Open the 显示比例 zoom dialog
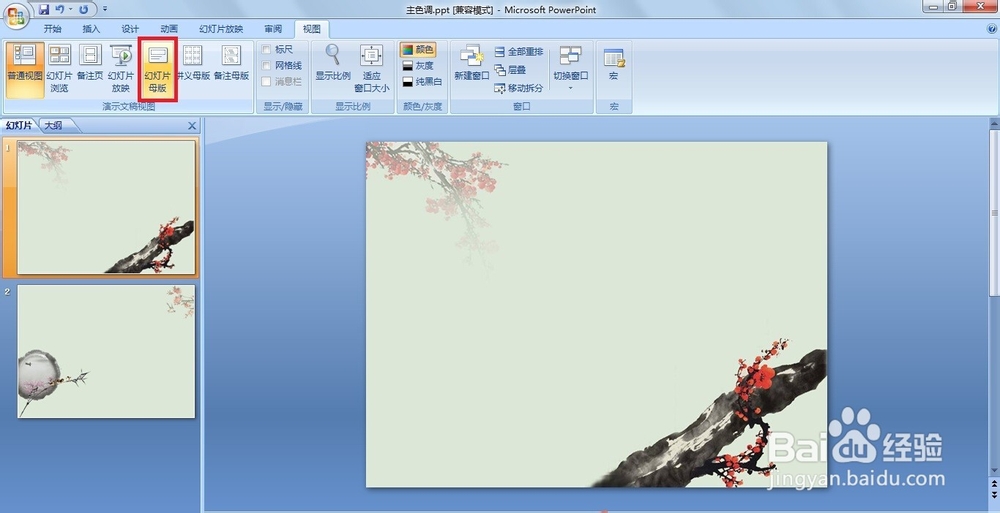Screen dimensions: 1000x513 [x=333, y=64]
